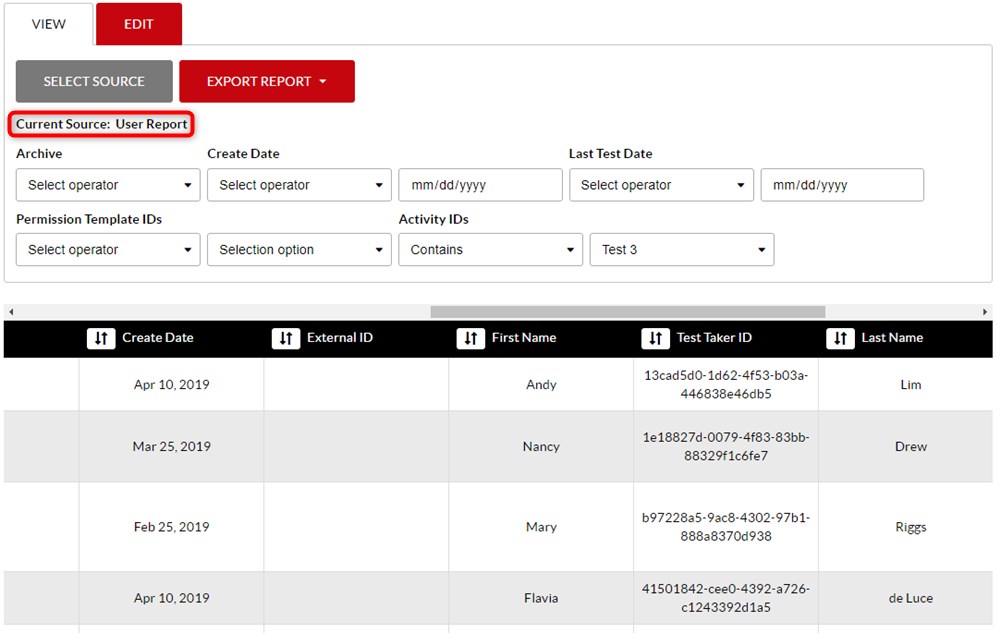Screen dimensions: 1000x633
Task: Change the Activity IDs Contains operator
Action: [x=490, y=250]
